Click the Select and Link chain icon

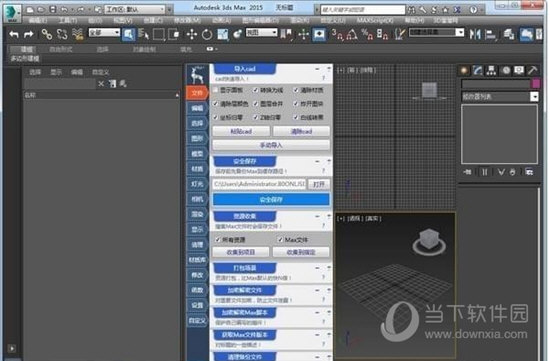[46, 34]
